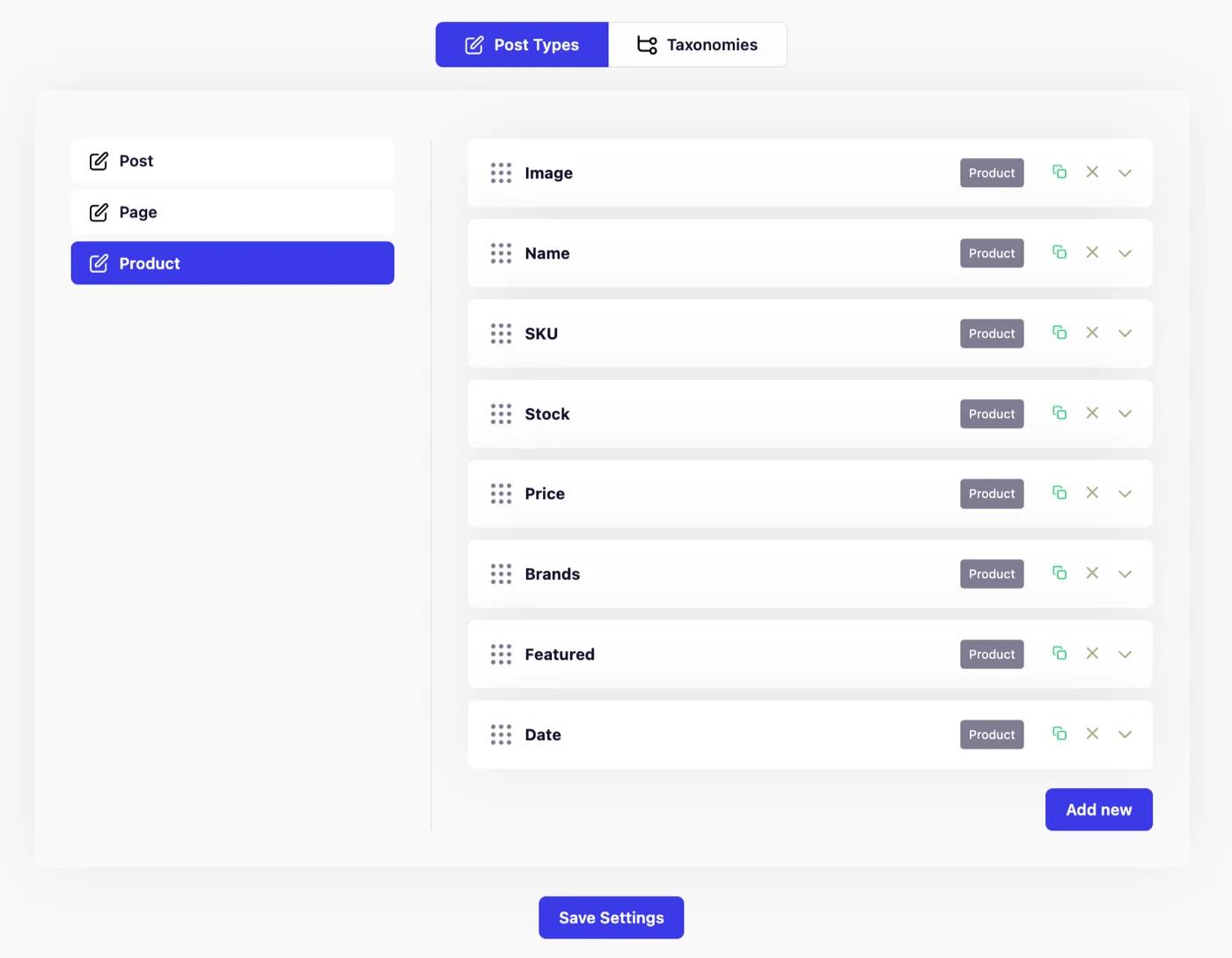Open the SKU field options with the chevron
Image resolution: width=1232 pixels, height=958 pixels.
point(1125,333)
